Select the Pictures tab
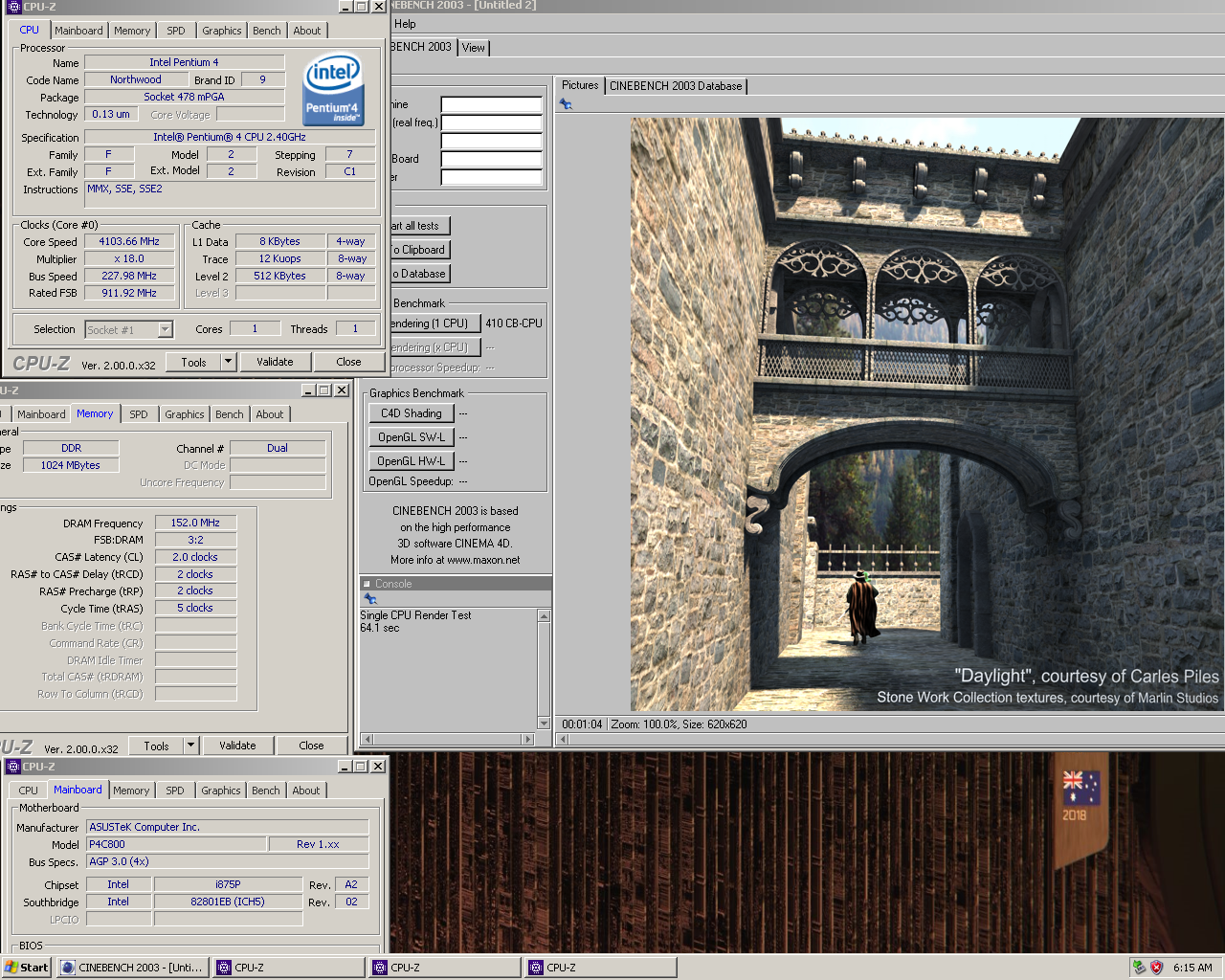This screenshot has height=980, width=1225. click(x=580, y=85)
